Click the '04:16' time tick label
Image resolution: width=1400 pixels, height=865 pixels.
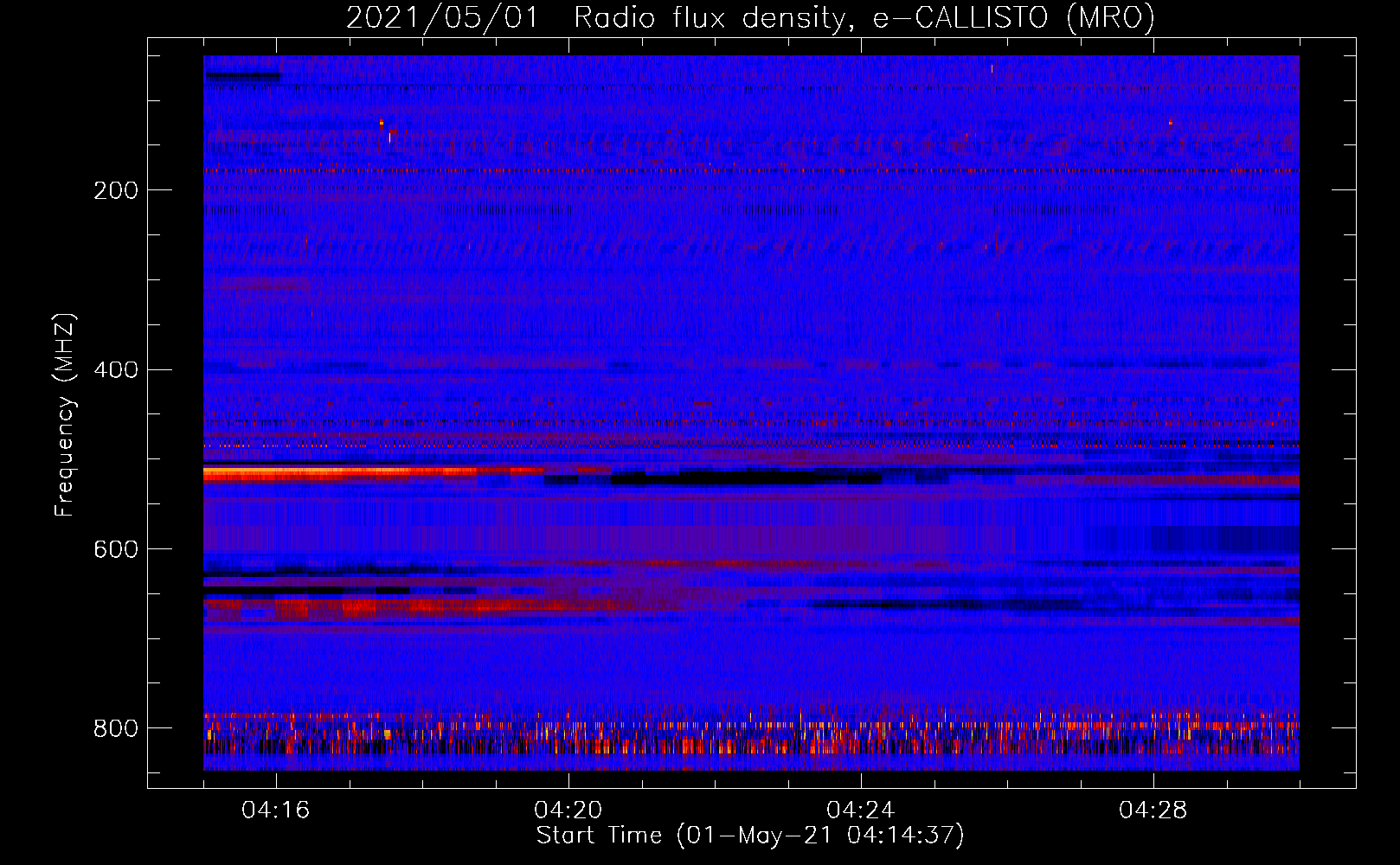tap(276, 810)
